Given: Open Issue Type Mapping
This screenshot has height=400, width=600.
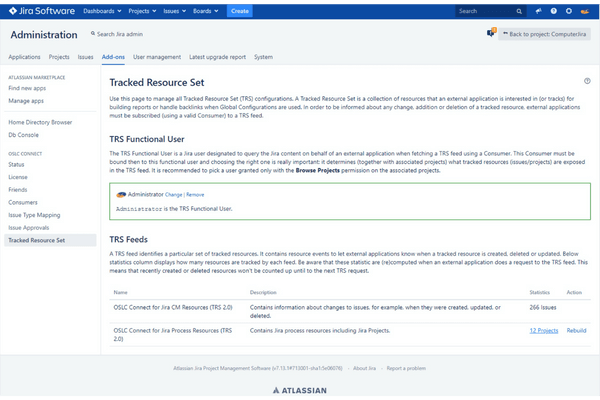Looking at the screenshot, I should [x=34, y=215].
